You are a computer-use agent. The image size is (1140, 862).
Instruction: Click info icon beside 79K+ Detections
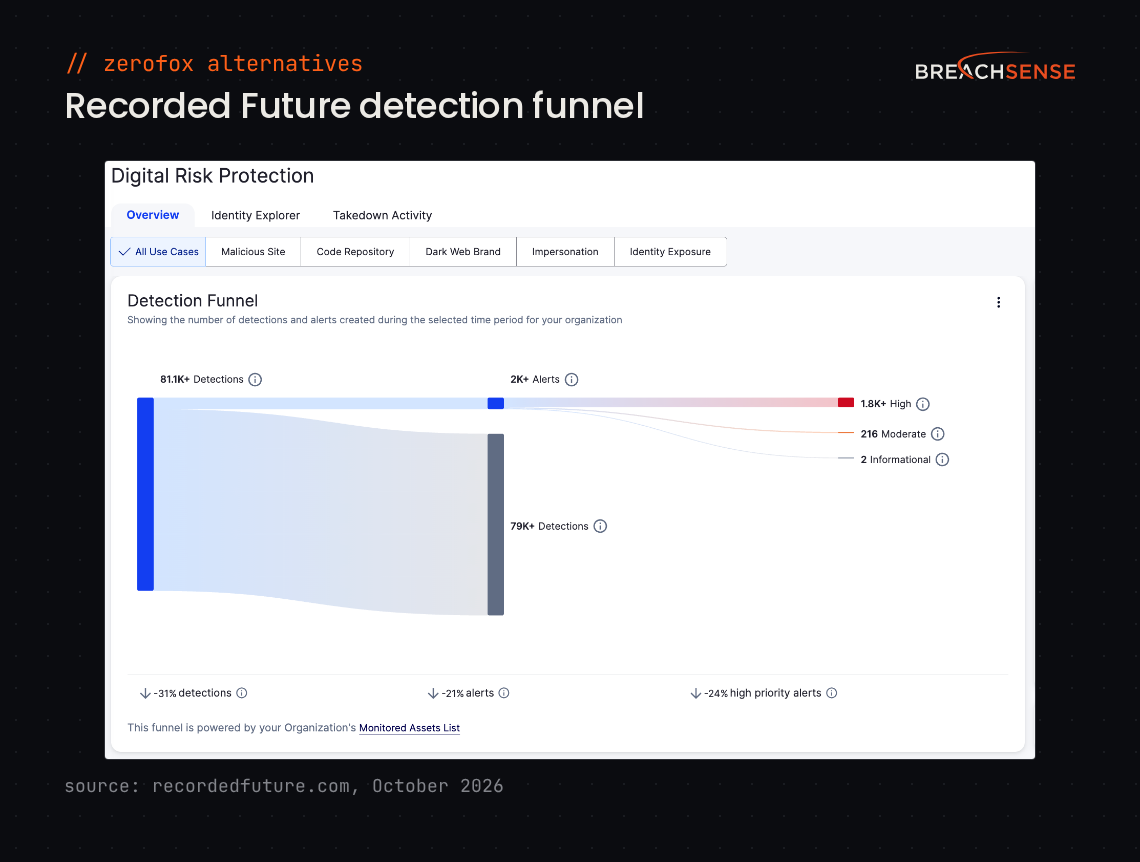pos(600,526)
